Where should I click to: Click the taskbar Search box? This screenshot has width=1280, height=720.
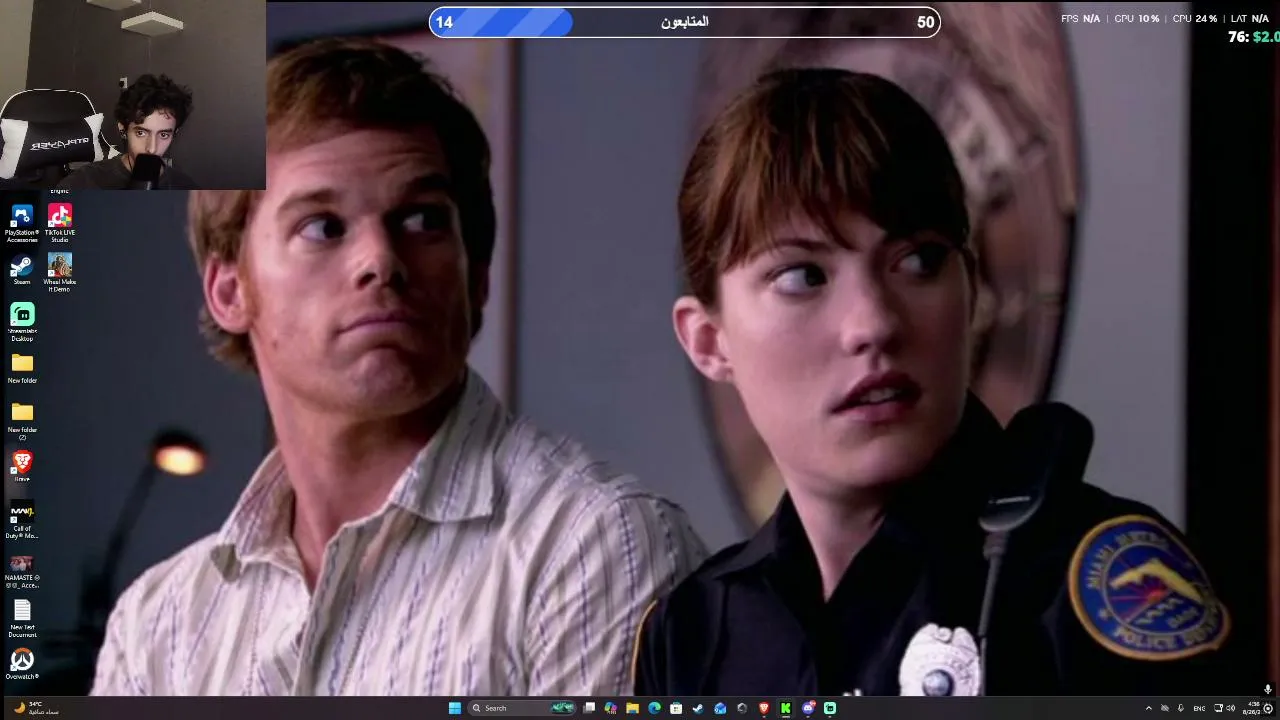click(x=522, y=708)
